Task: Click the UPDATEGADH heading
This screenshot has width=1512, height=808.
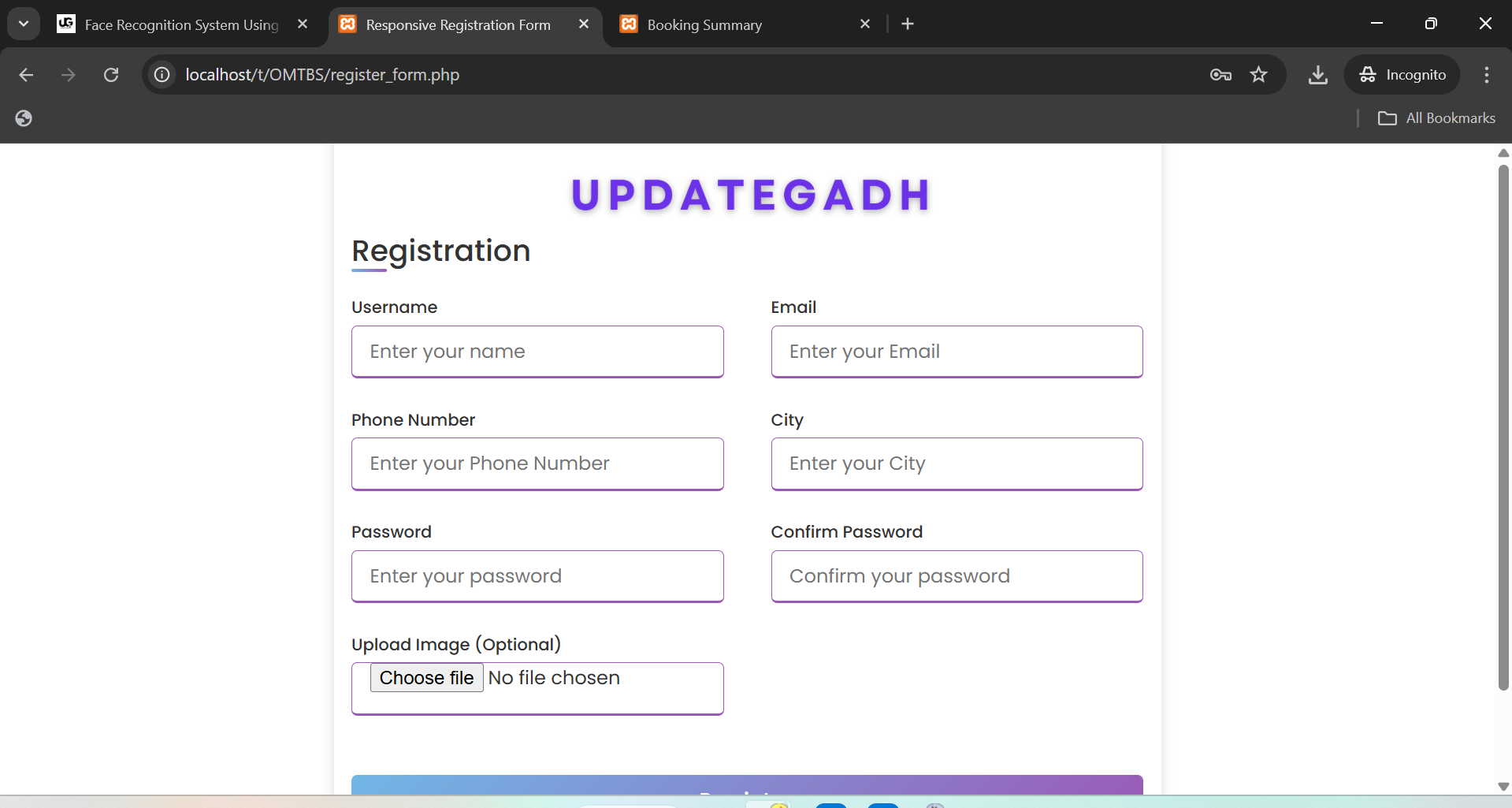Action: (752, 195)
